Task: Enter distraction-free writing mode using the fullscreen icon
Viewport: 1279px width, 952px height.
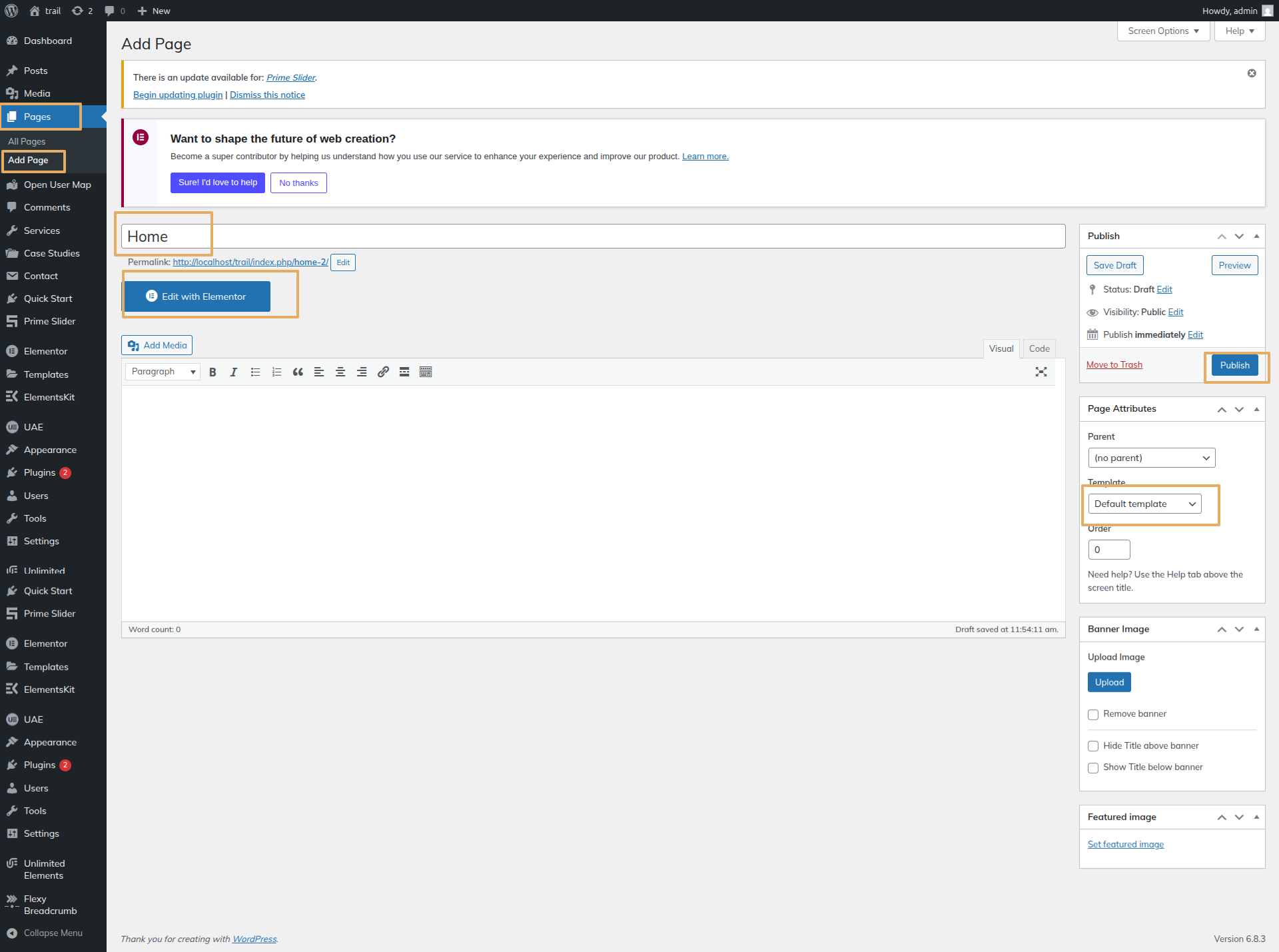Action: 1041,372
